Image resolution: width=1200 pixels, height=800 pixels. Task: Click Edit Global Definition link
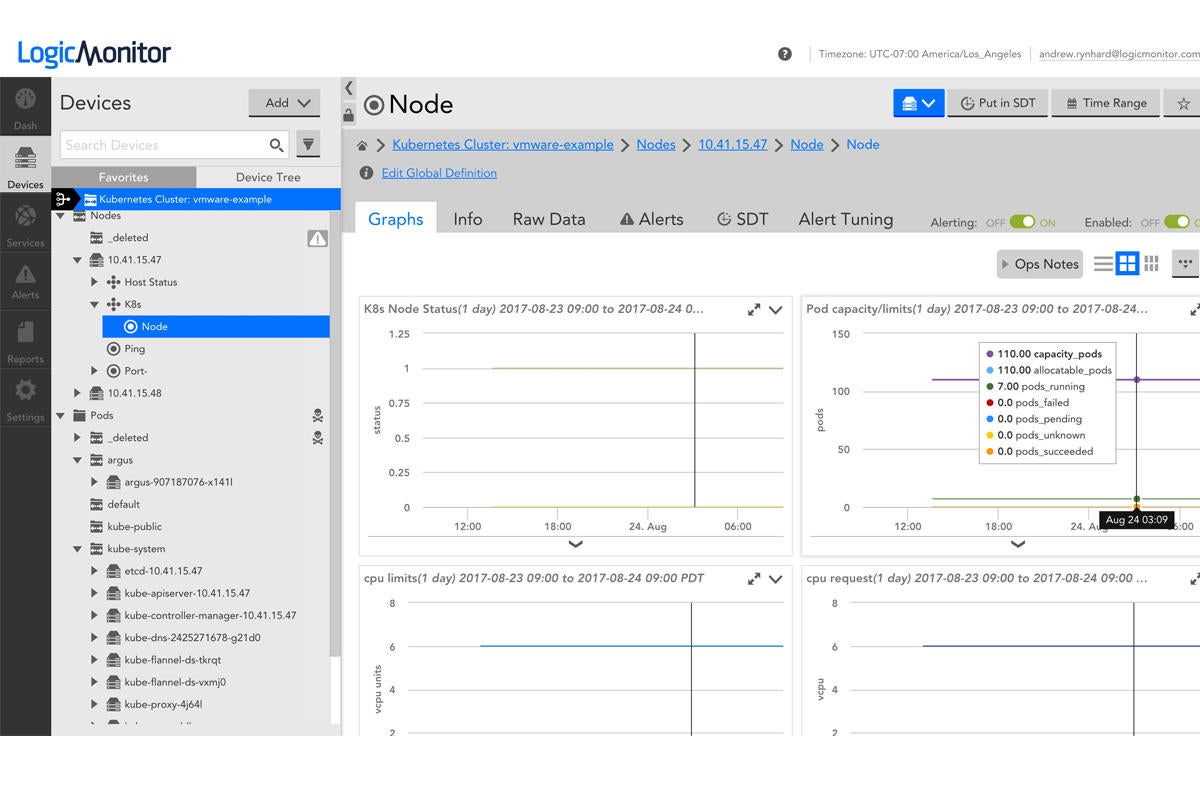pos(439,173)
